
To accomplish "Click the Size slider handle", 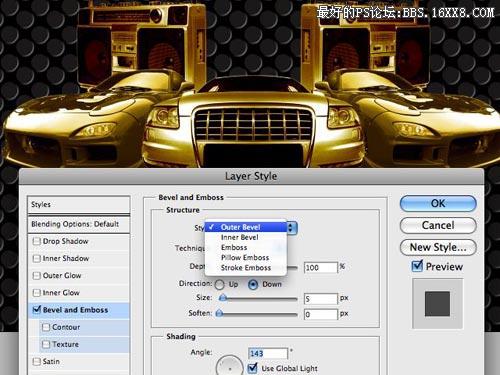I will click(223, 298).
